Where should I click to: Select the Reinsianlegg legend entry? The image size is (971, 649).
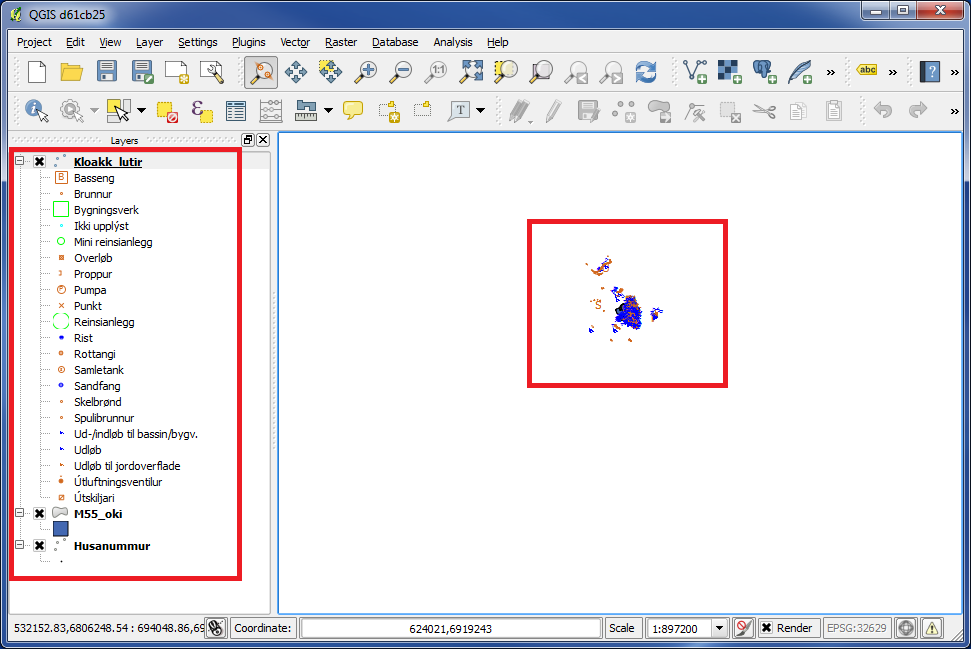pyautogui.click(x=104, y=322)
